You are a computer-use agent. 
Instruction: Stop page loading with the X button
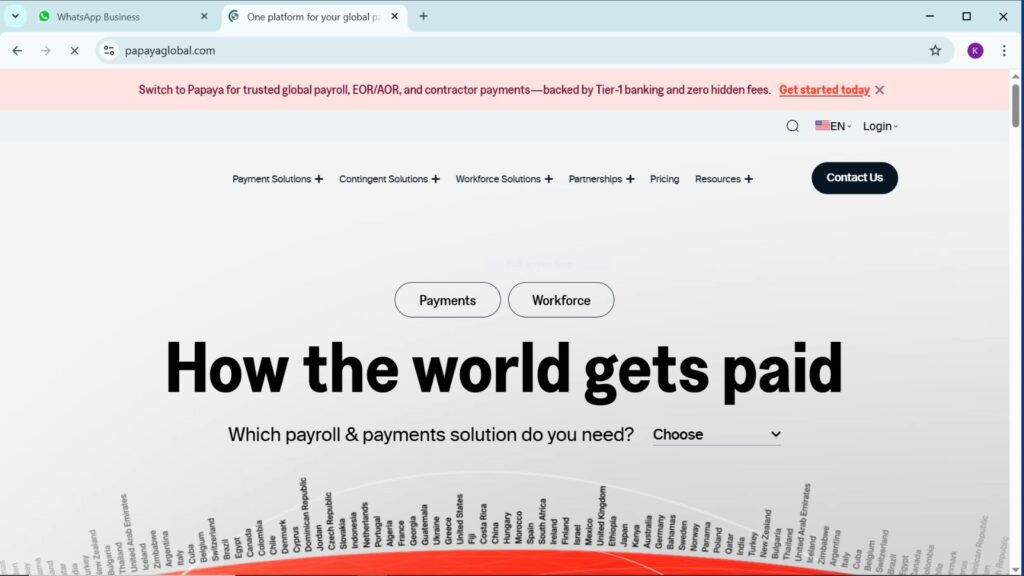click(74, 50)
